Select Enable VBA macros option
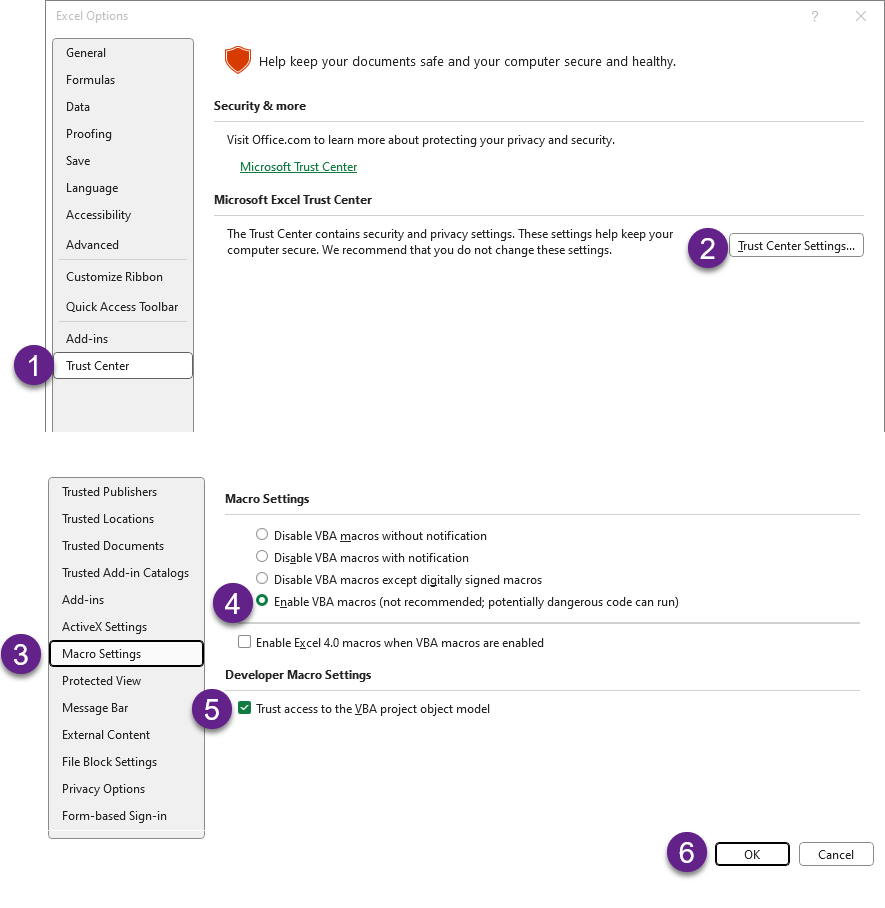This screenshot has height=908, width=885. [x=262, y=601]
